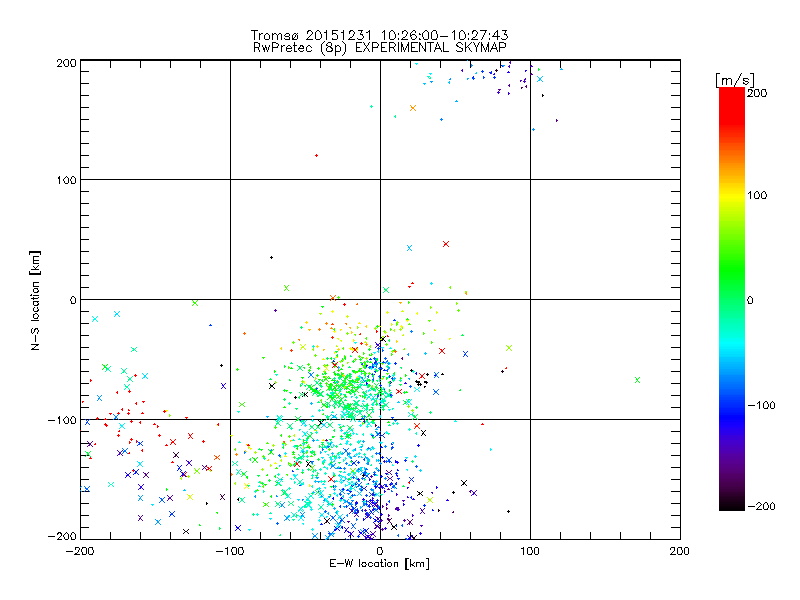This screenshot has height=600, width=800.
Task: Click the 'N-S location [km]' axis label
Action: (x=35, y=300)
